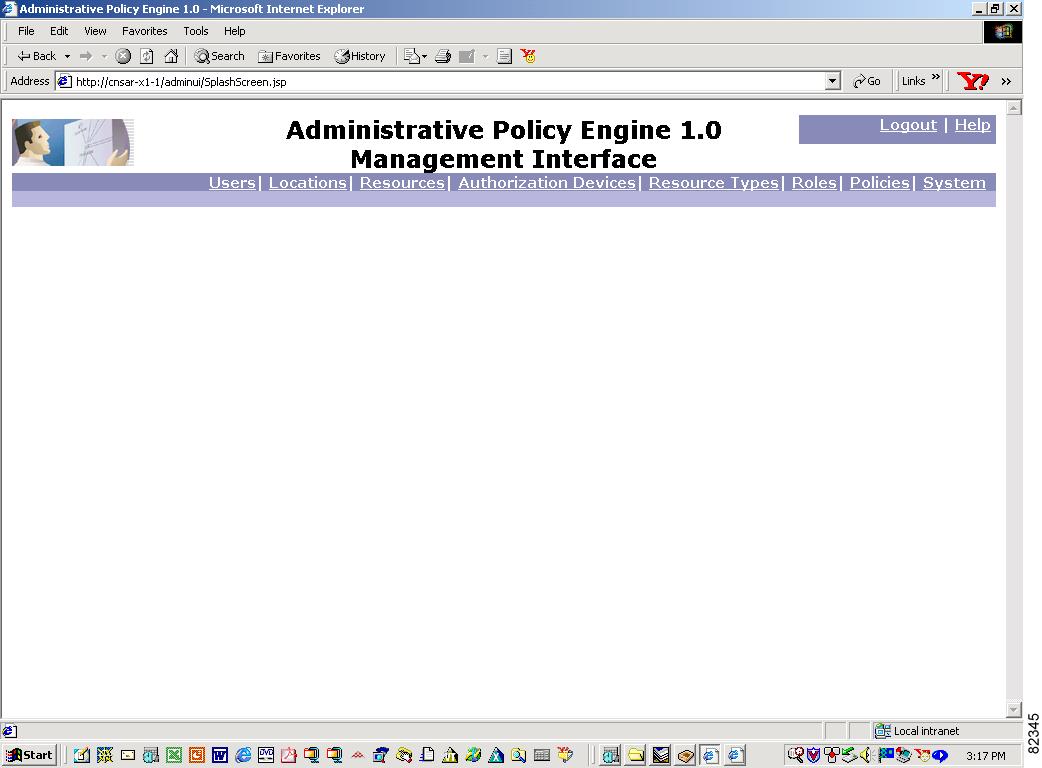This screenshot has height=768, width=1042.
Task: Open the Authorization Devices link
Action: 547,183
